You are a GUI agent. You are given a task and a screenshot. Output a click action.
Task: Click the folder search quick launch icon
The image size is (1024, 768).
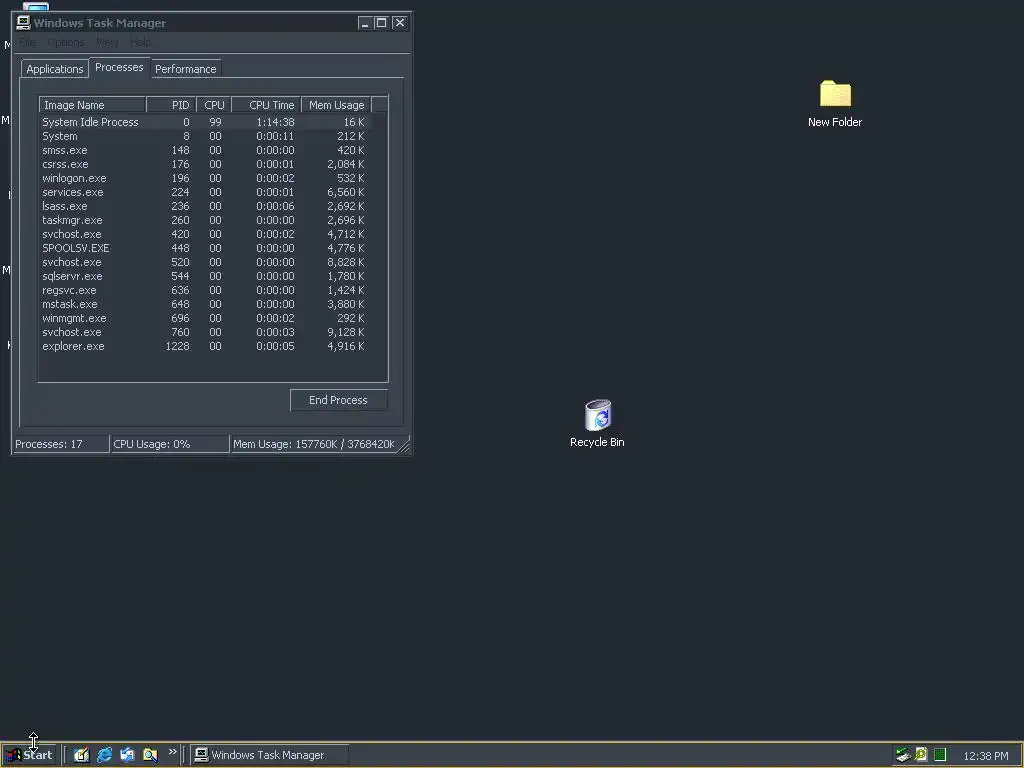click(150, 755)
